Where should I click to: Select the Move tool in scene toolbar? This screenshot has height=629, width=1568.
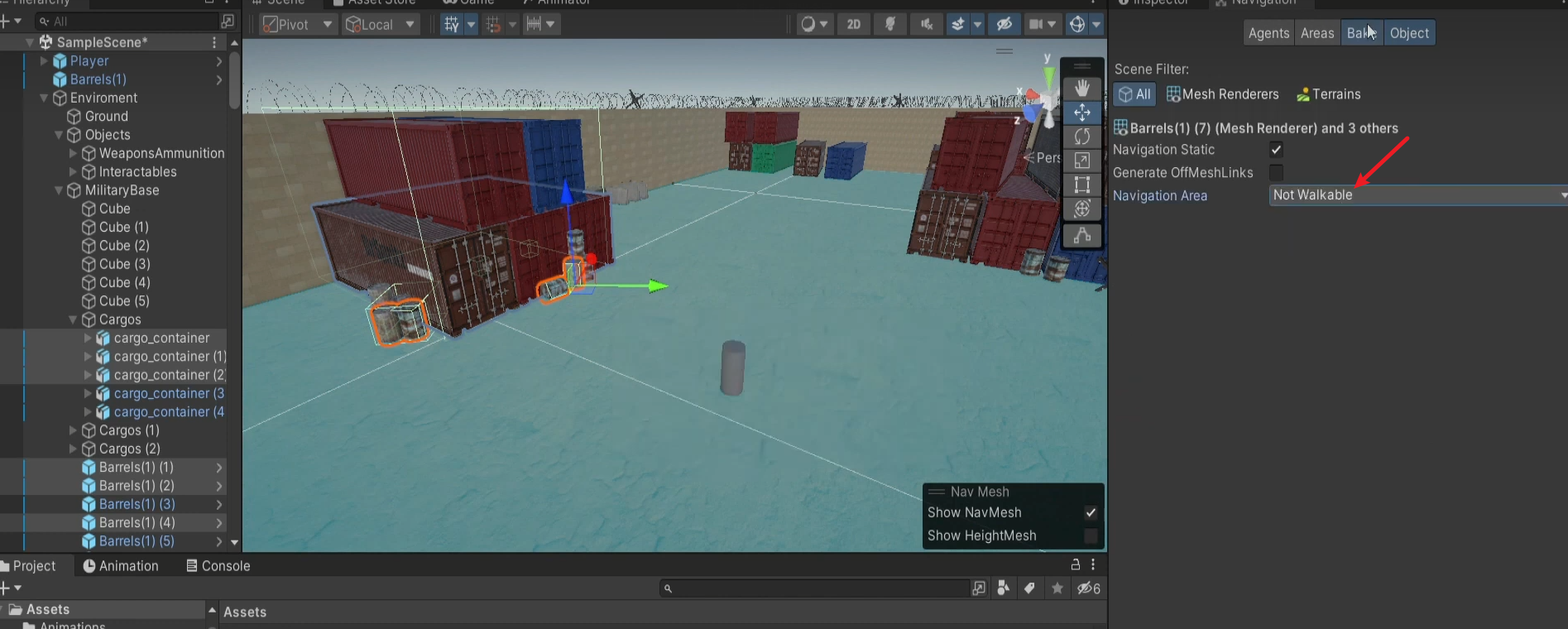1081,112
